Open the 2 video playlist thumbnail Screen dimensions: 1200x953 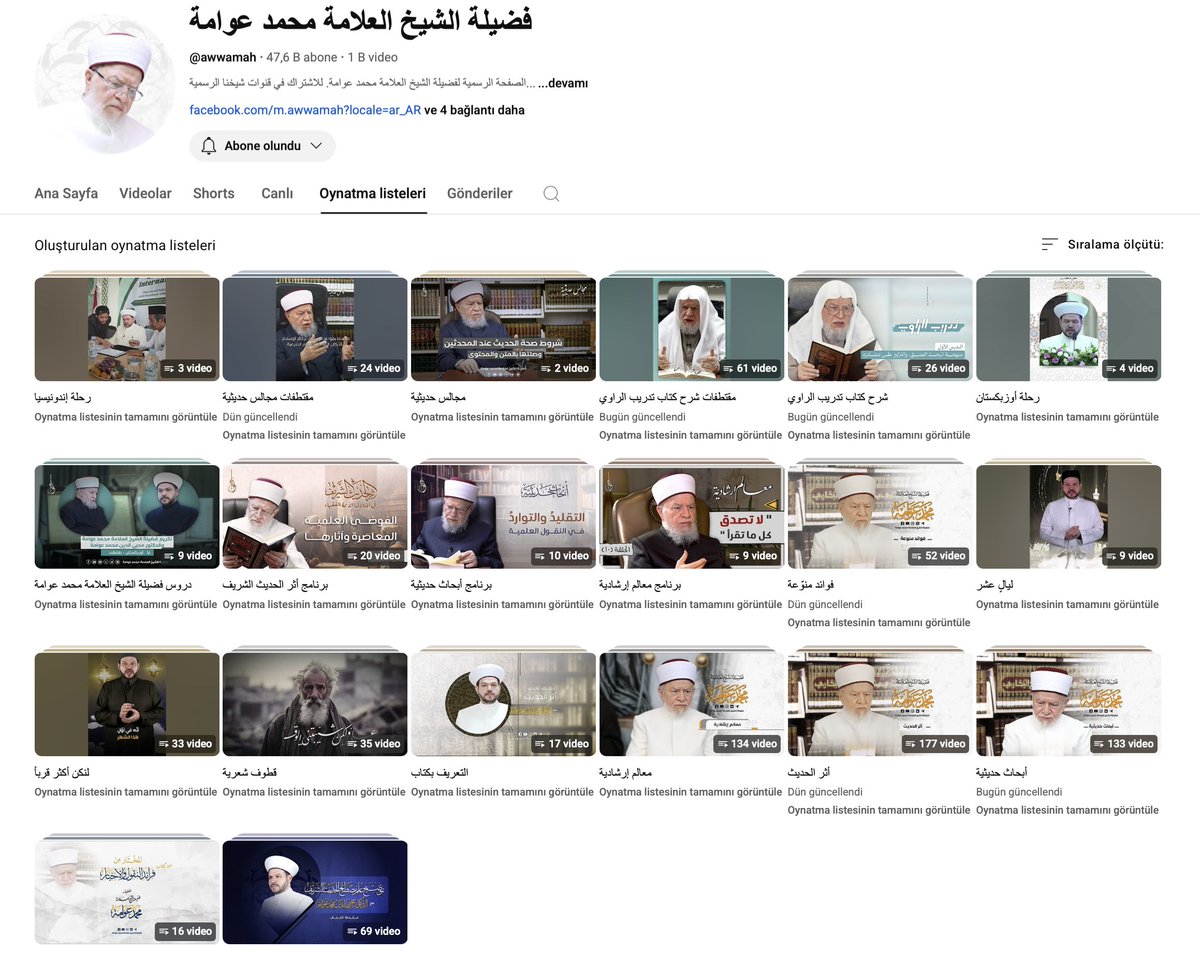tap(503, 329)
